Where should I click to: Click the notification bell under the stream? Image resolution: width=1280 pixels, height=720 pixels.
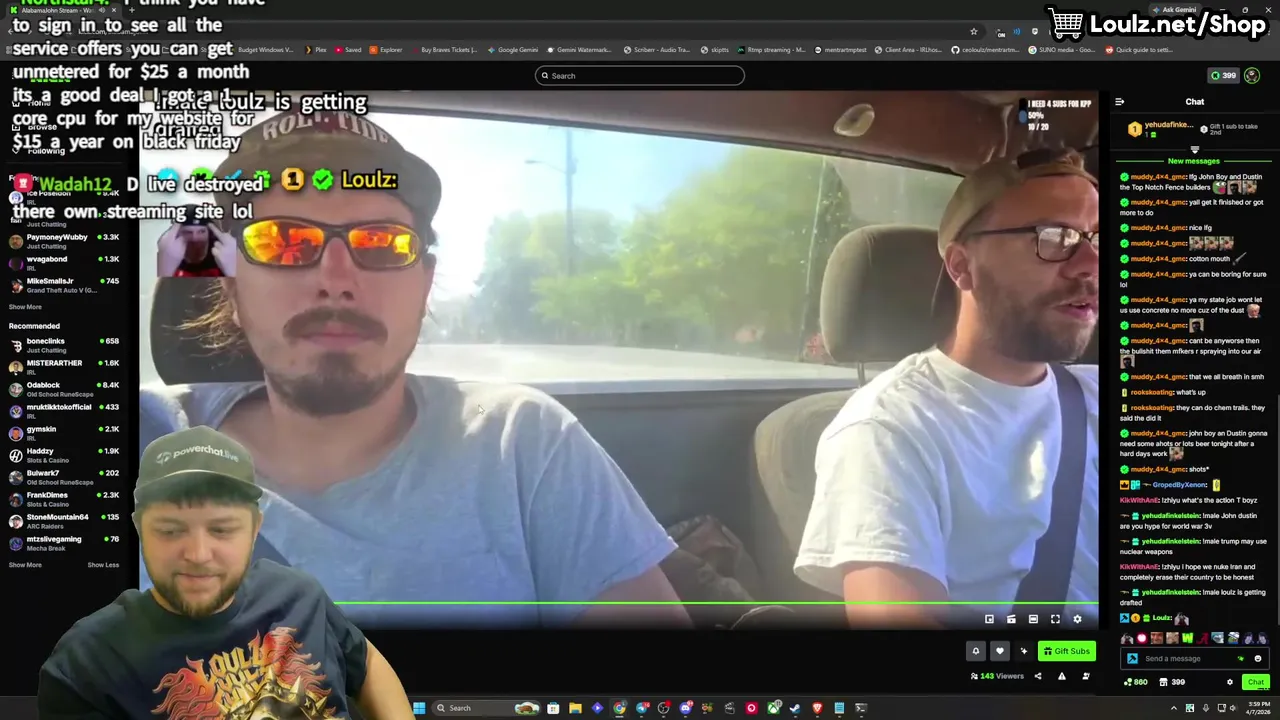[976, 651]
